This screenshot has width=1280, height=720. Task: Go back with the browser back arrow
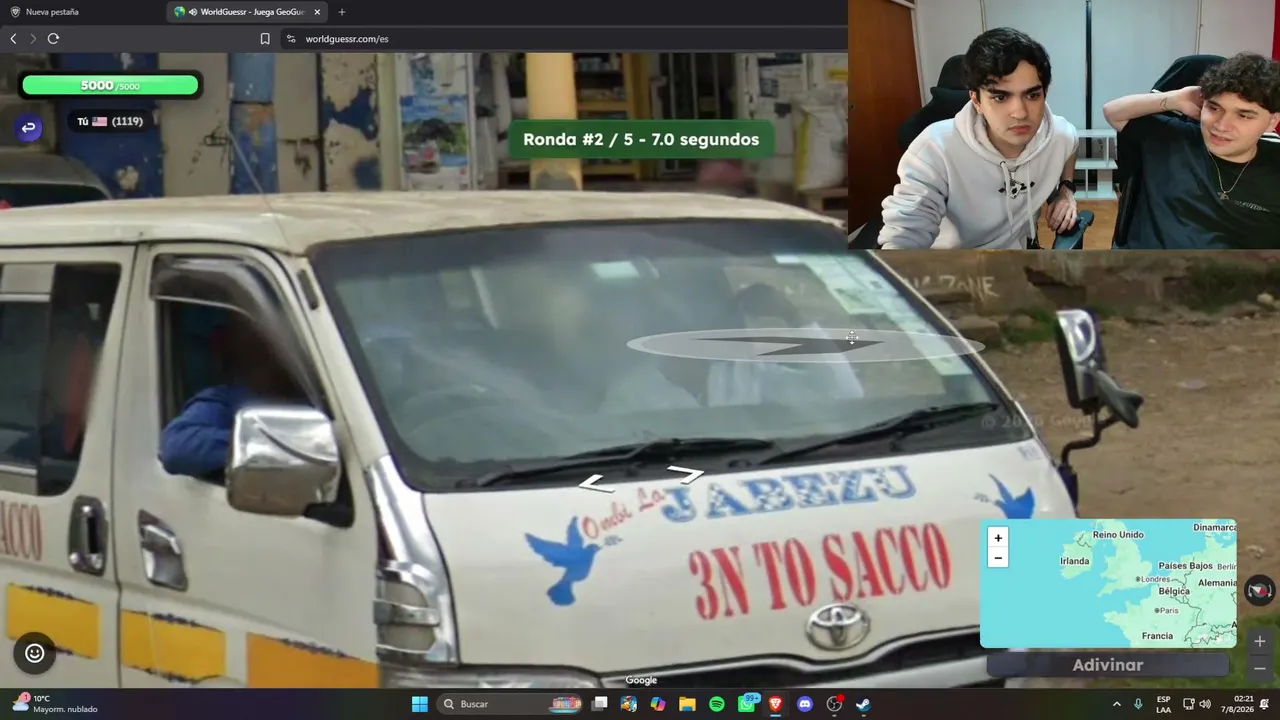click(x=13, y=39)
